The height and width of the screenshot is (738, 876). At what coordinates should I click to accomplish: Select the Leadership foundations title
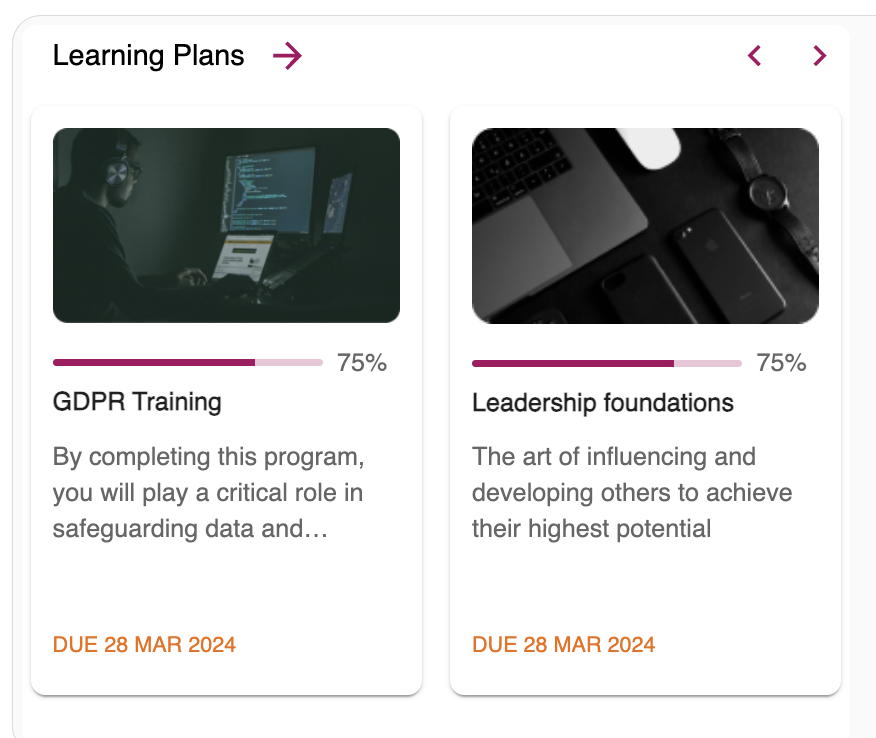[603, 403]
